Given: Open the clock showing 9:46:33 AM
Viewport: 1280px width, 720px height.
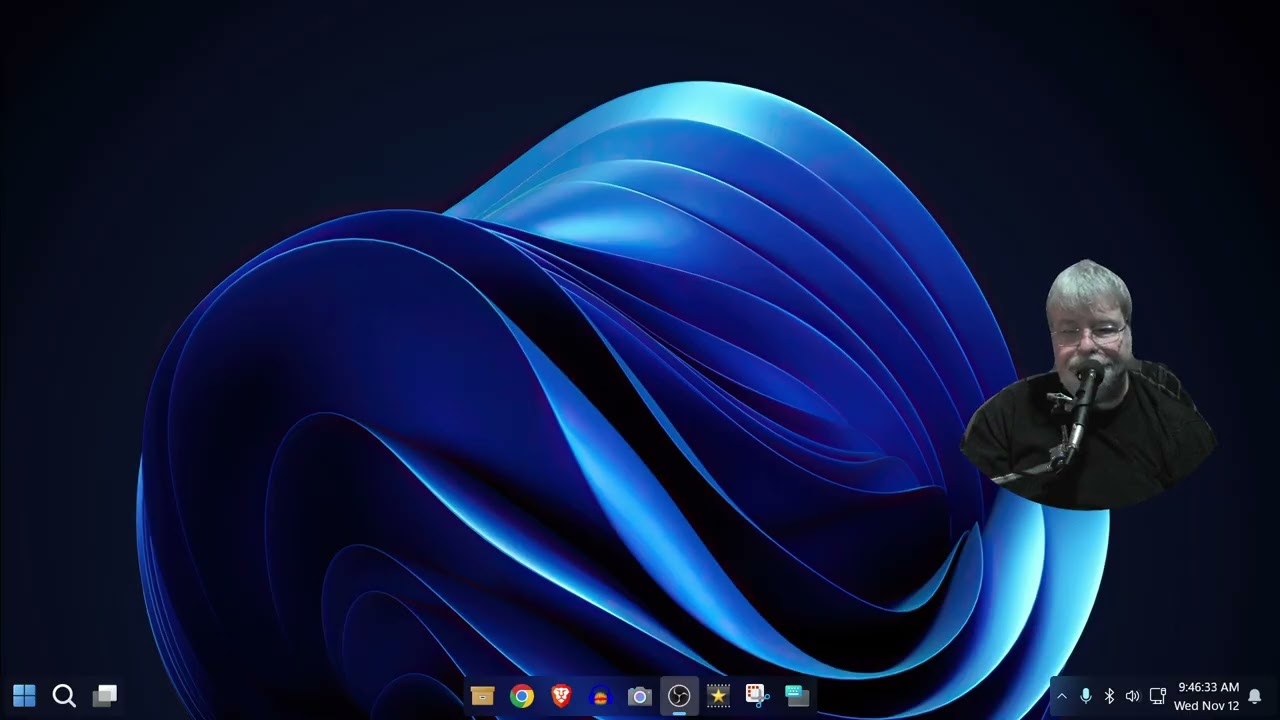Looking at the screenshot, I should tap(1208, 688).
